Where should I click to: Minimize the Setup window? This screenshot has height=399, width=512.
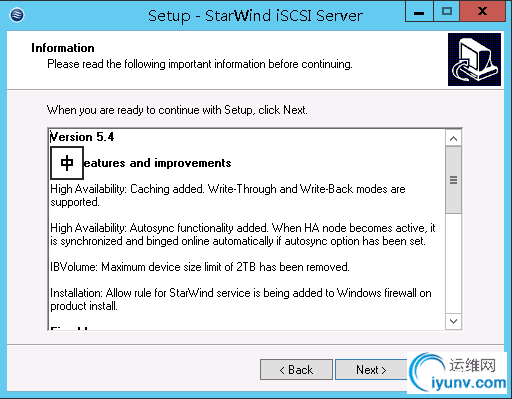419,12
